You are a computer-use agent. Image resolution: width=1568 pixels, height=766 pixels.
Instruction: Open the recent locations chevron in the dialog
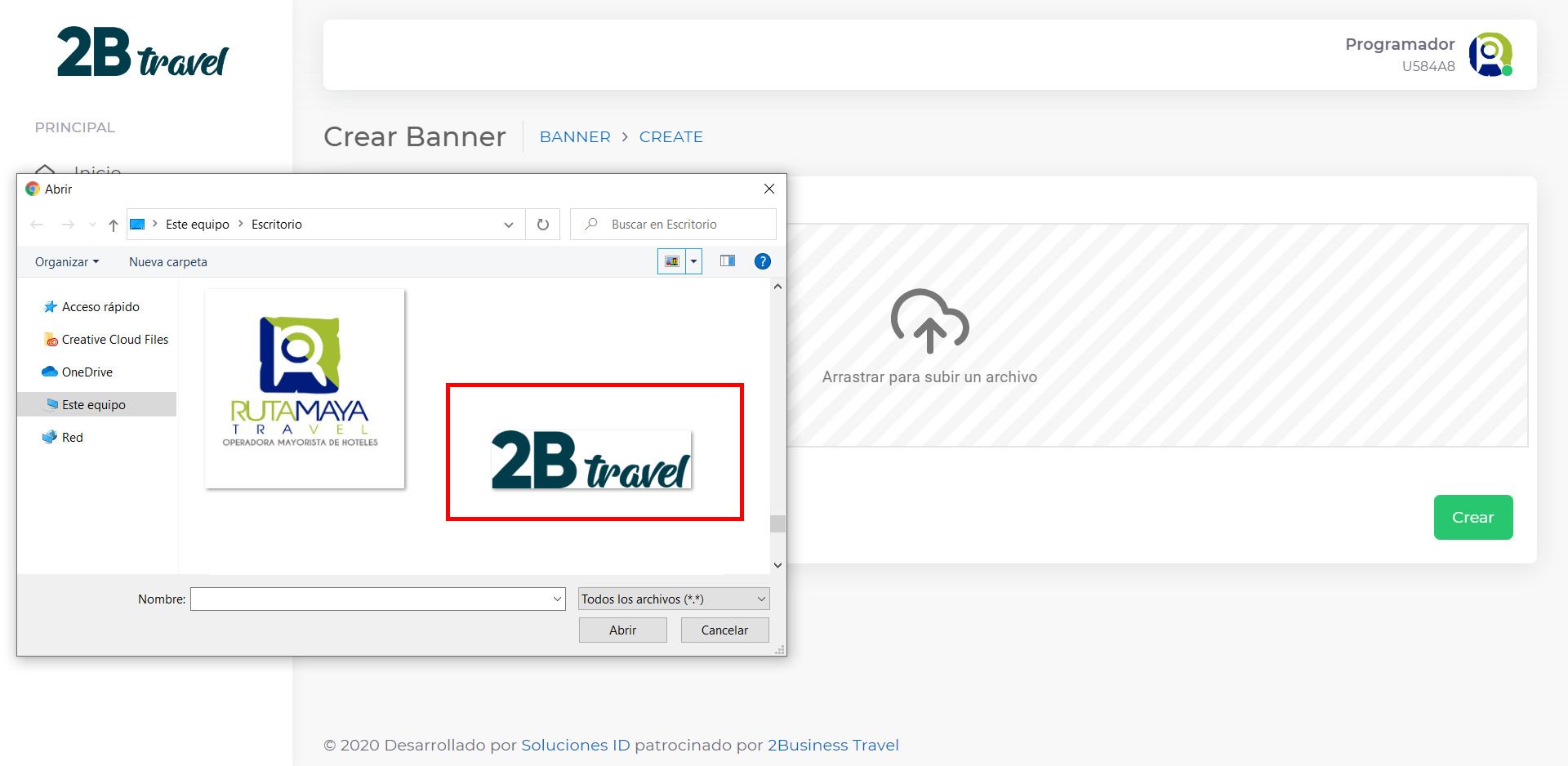click(92, 225)
